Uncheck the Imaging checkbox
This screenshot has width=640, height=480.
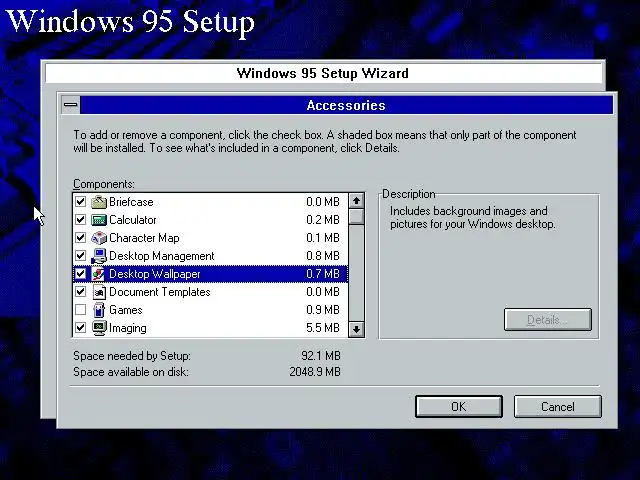click(x=81, y=327)
